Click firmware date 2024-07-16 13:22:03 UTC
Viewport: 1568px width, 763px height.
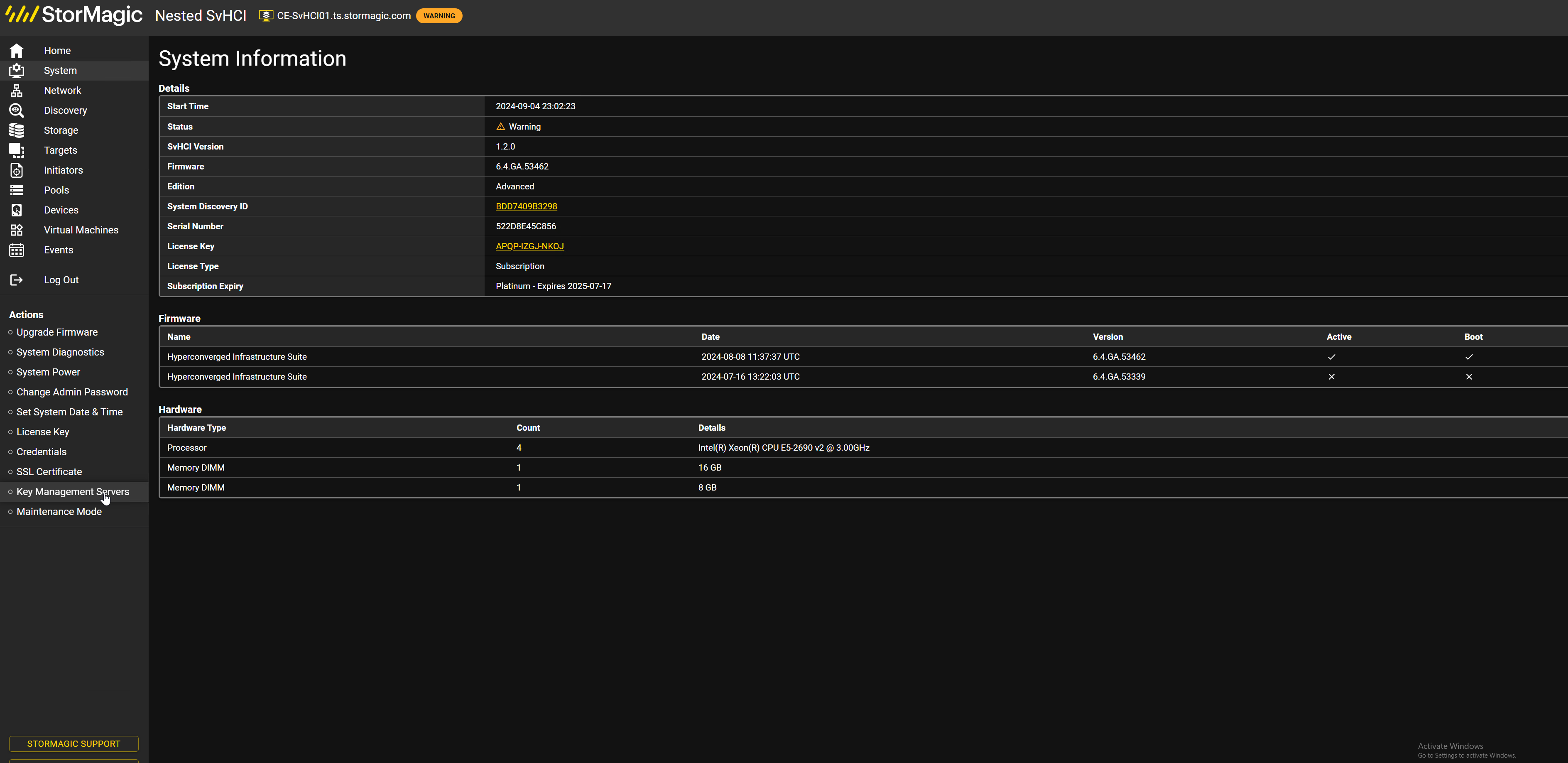click(750, 377)
